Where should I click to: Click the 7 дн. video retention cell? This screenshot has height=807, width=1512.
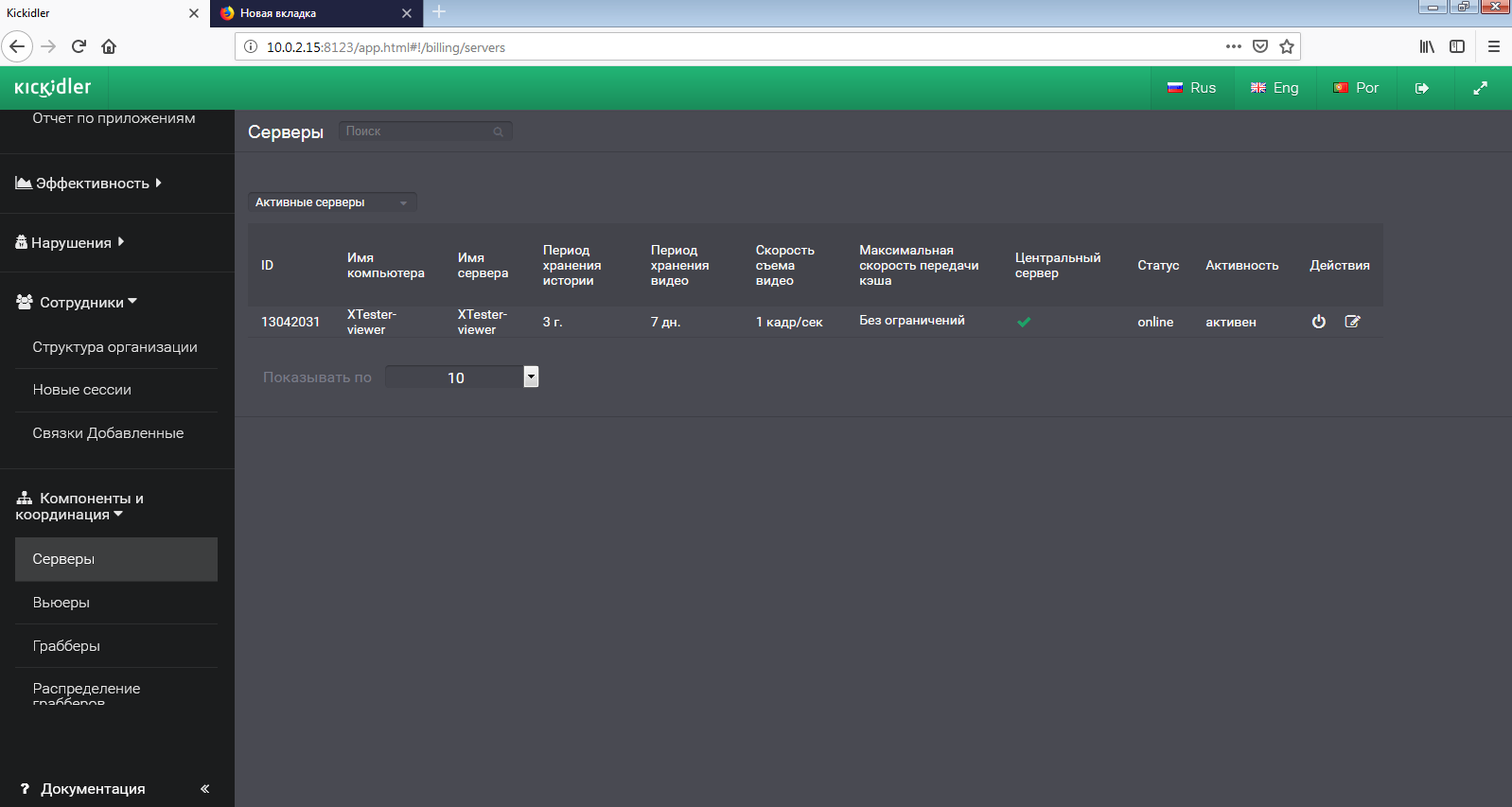[665, 323]
